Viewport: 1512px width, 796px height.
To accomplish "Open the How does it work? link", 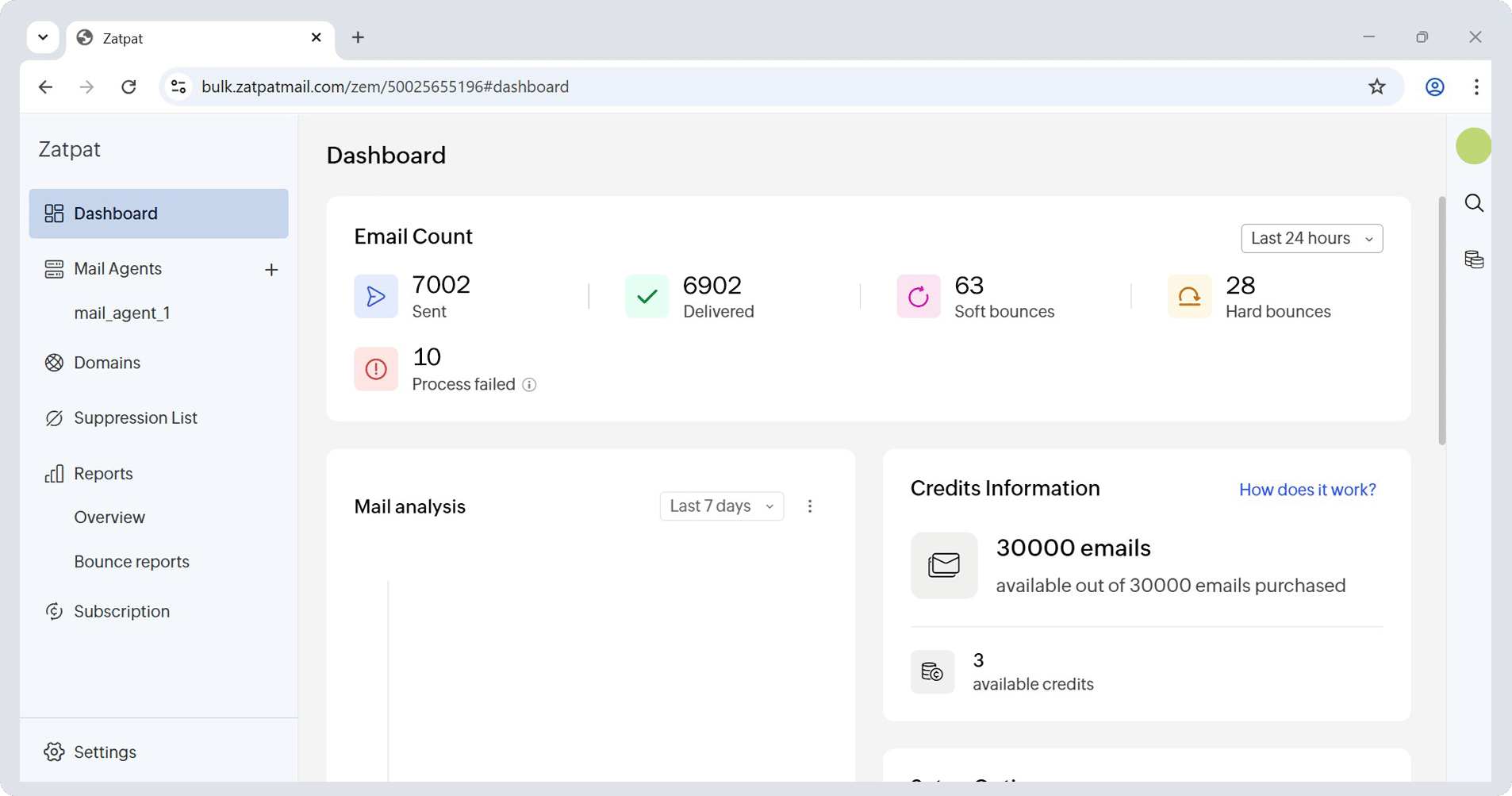I will point(1307,490).
